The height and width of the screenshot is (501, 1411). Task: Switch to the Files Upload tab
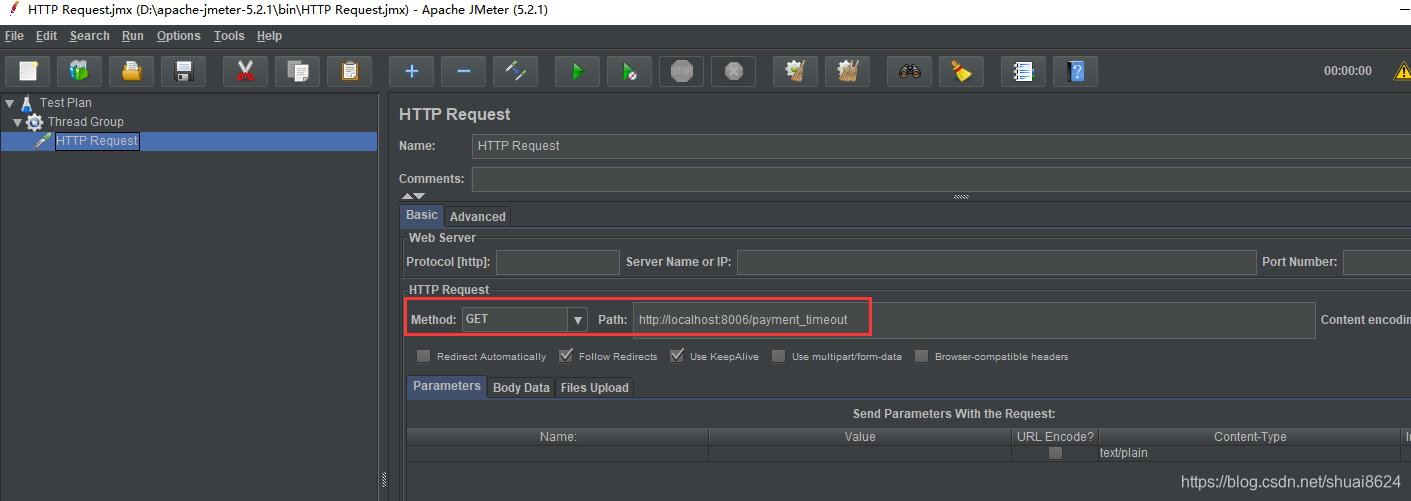coord(595,387)
